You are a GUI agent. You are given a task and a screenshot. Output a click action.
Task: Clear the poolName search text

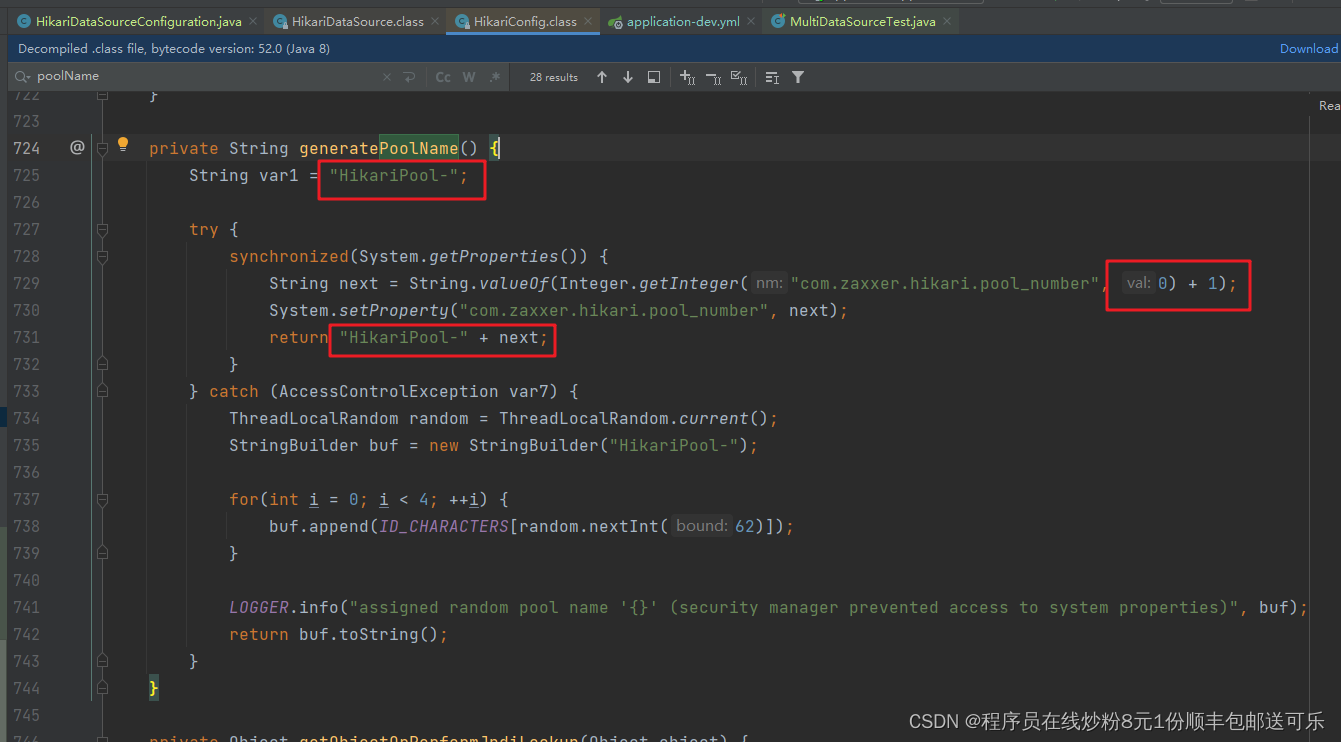pos(388,77)
